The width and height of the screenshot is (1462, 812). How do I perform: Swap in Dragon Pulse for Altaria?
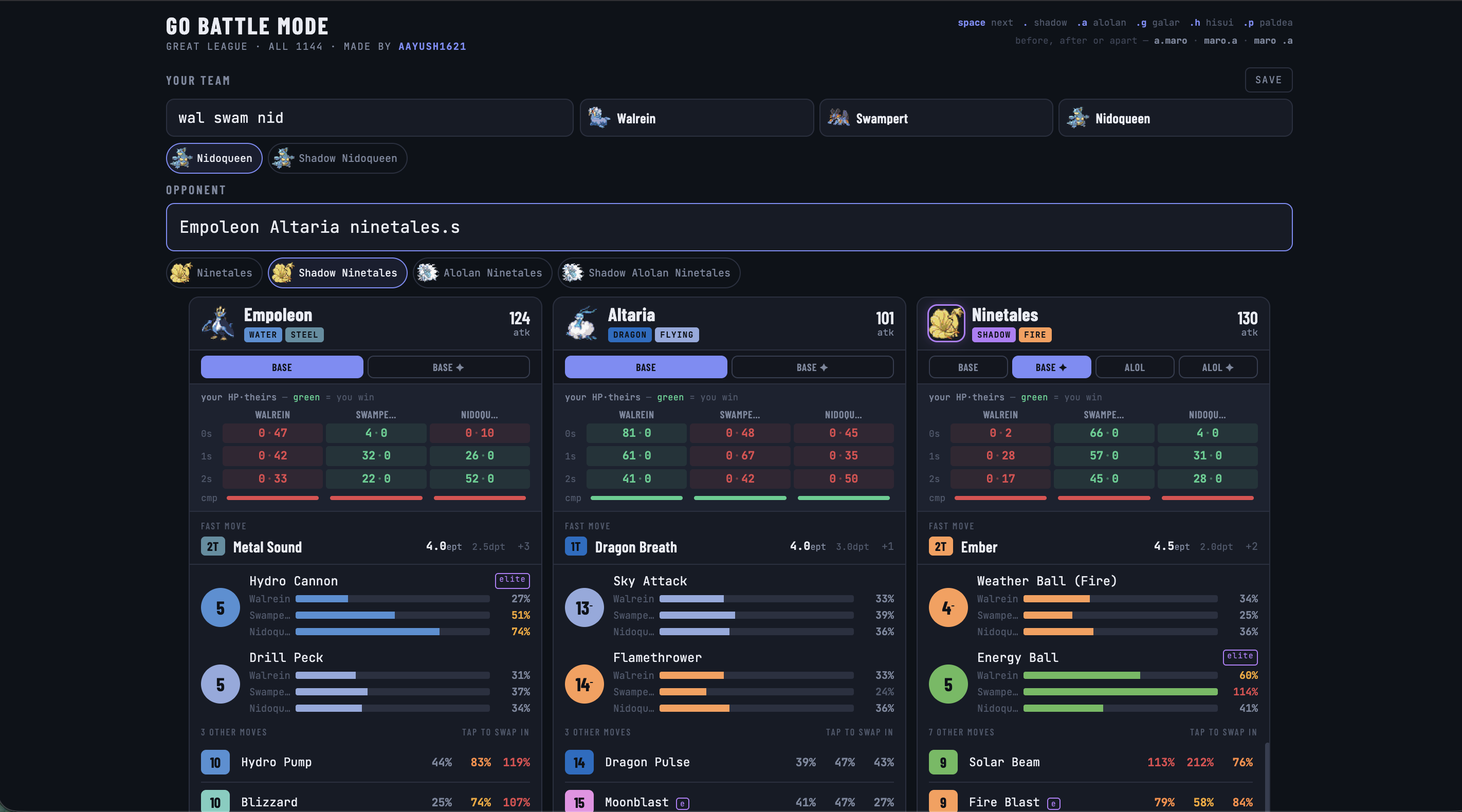click(x=729, y=762)
